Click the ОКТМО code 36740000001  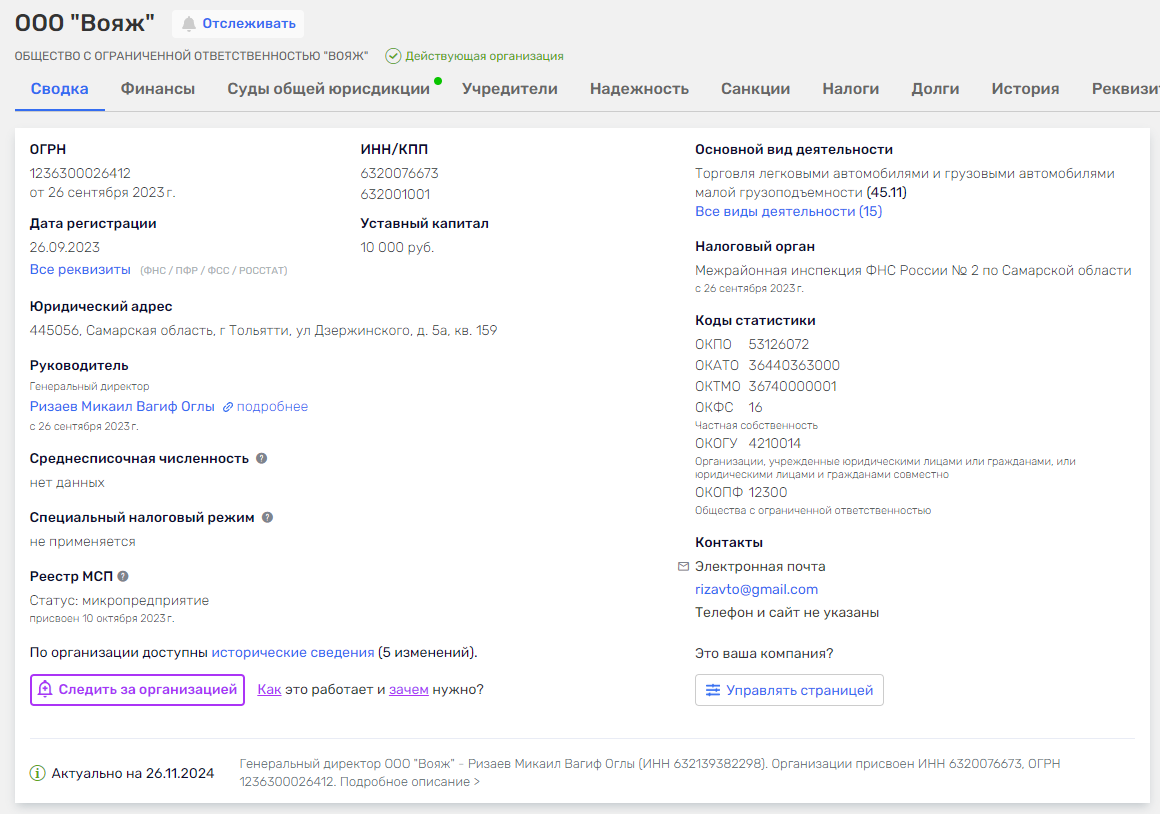pyautogui.click(x=792, y=386)
